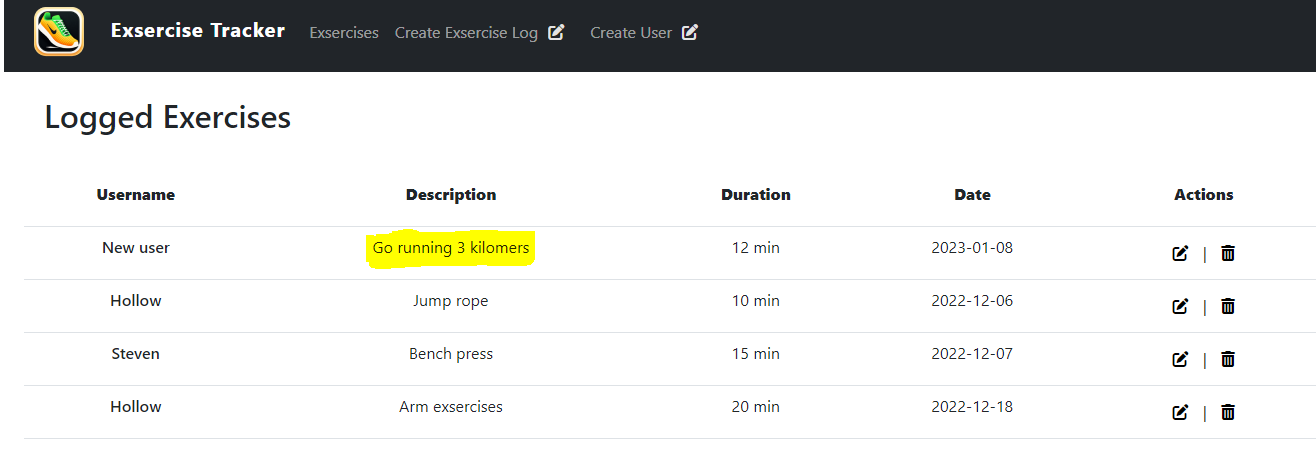Screen dimensions: 1316x451
Task: Click the edit icon beside Create Exsercise Log
Action: point(556,32)
